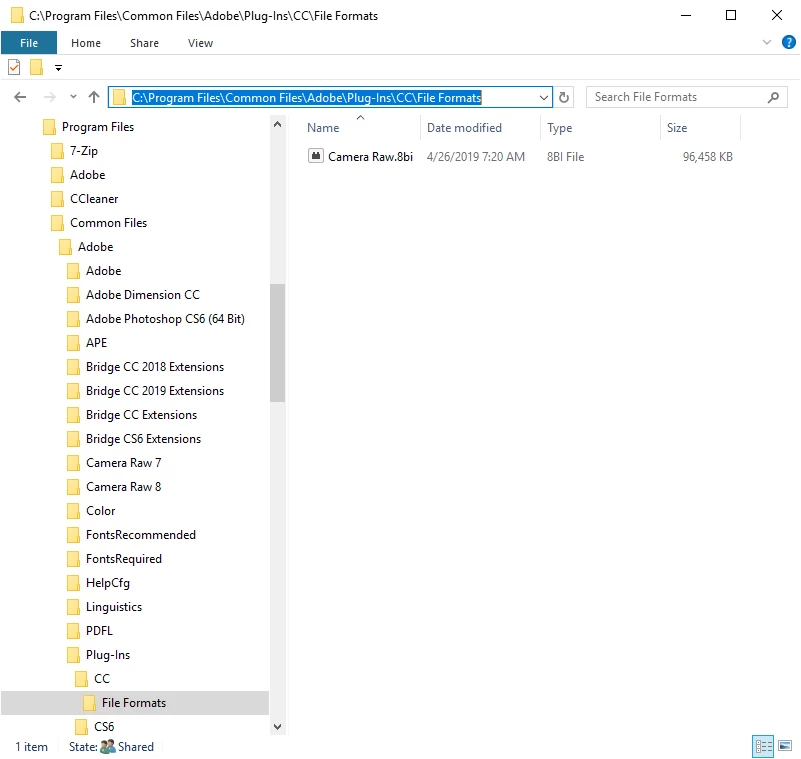The image size is (801, 759).
Task: Click the title bar folder icon
Action: pyautogui.click(x=17, y=15)
